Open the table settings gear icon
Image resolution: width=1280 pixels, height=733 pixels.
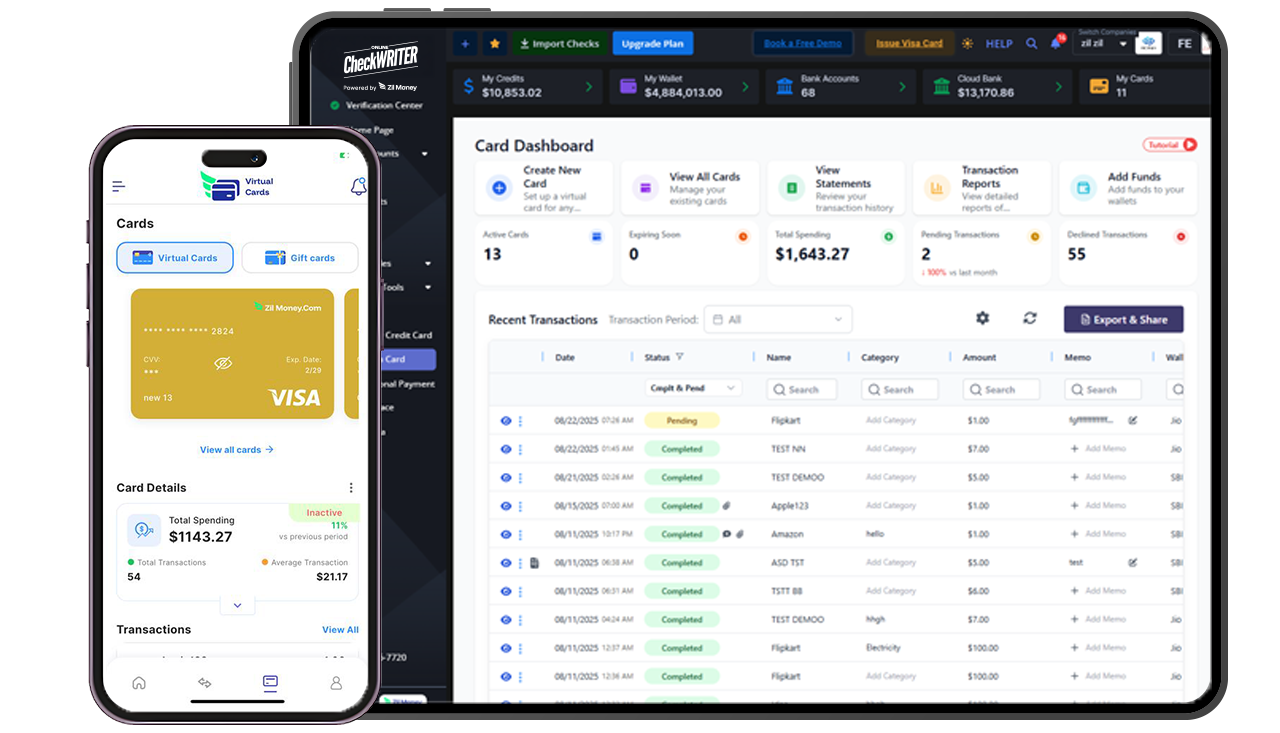click(982, 318)
